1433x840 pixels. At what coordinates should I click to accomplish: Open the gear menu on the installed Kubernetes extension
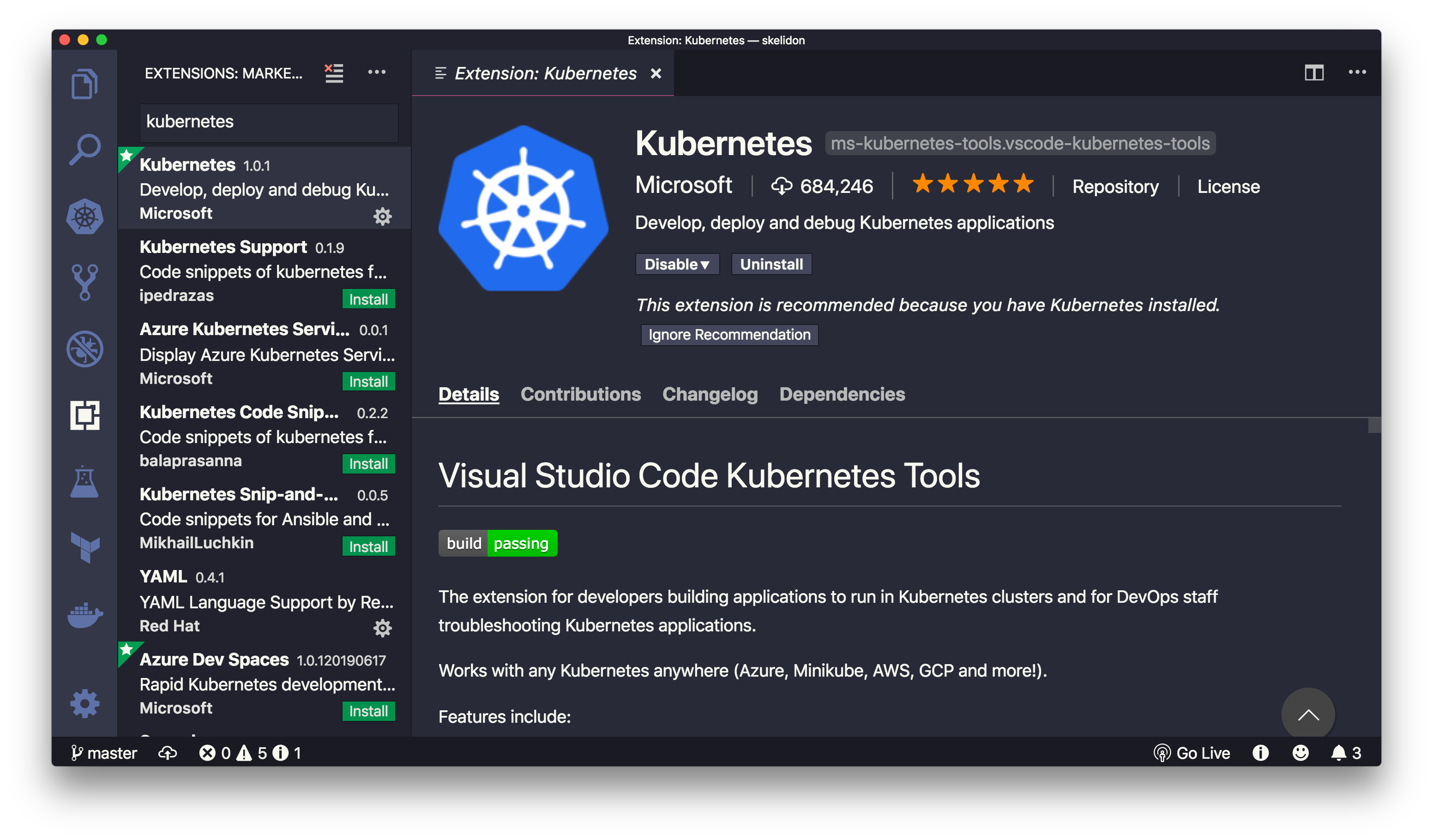[x=382, y=216]
